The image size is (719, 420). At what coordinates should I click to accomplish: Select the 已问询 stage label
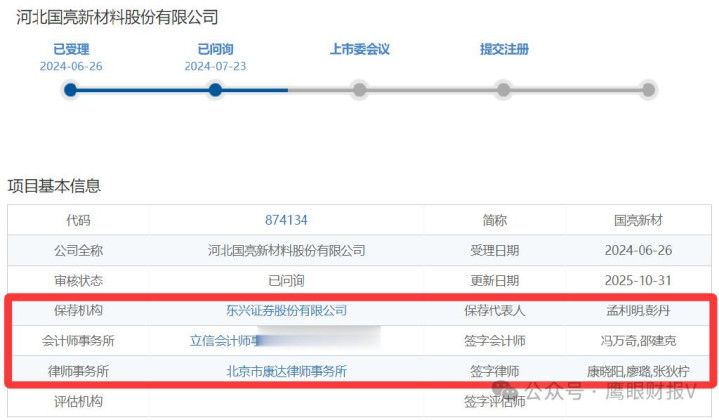click(x=215, y=49)
